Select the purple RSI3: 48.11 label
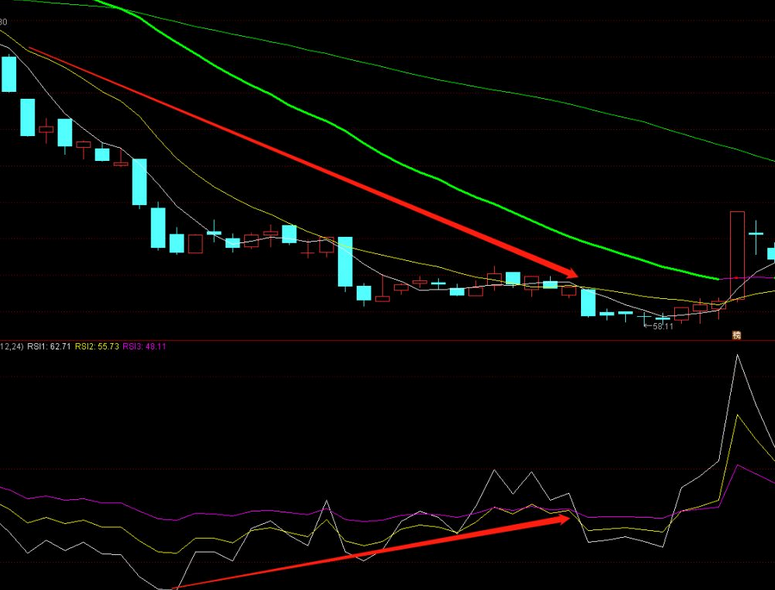775x590 pixels. pyautogui.click(x=145, y=347)
